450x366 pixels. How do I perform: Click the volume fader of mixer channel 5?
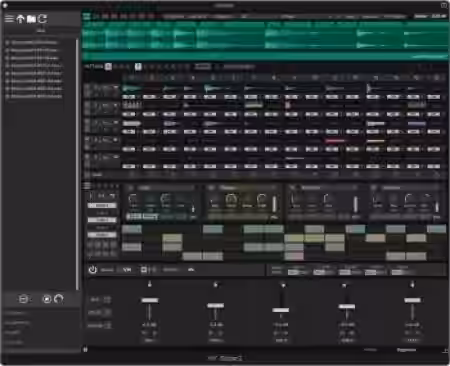tap(412, 300)
